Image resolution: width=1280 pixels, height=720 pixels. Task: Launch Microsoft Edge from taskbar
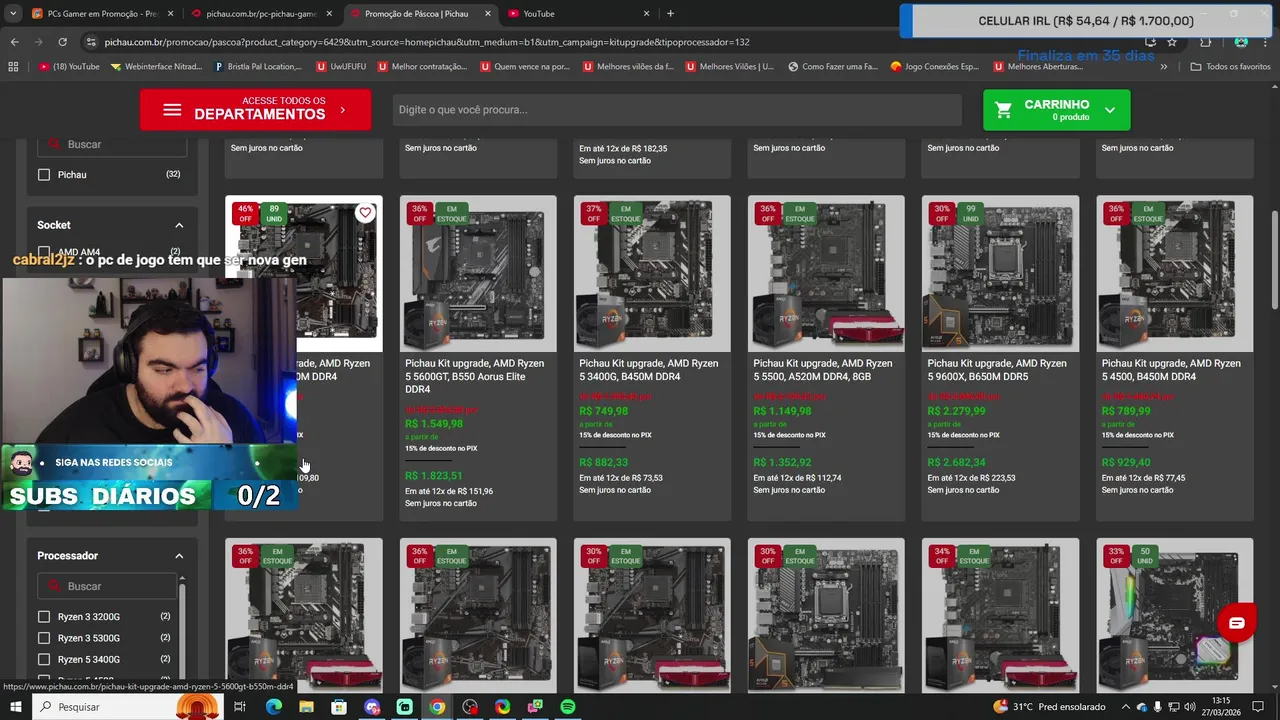pyautogui.click(x=273, y=707)
